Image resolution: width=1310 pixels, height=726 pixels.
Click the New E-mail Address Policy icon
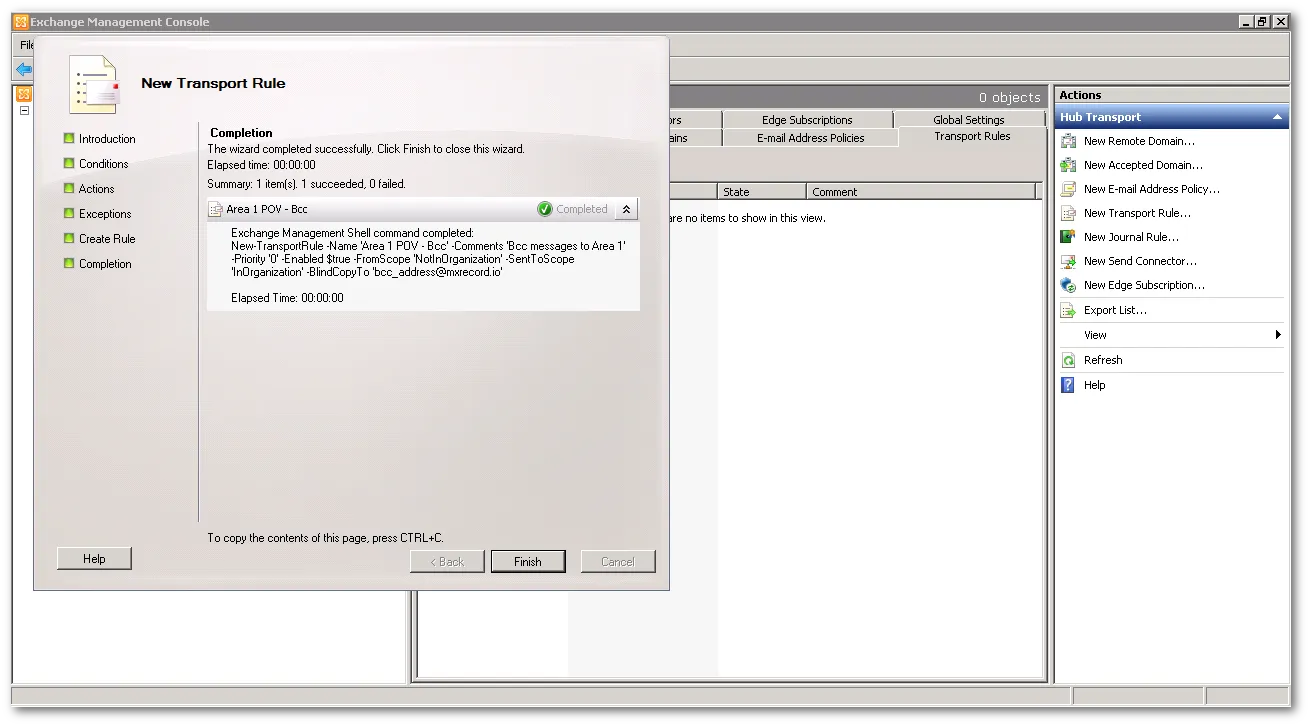coord(1068,189)
